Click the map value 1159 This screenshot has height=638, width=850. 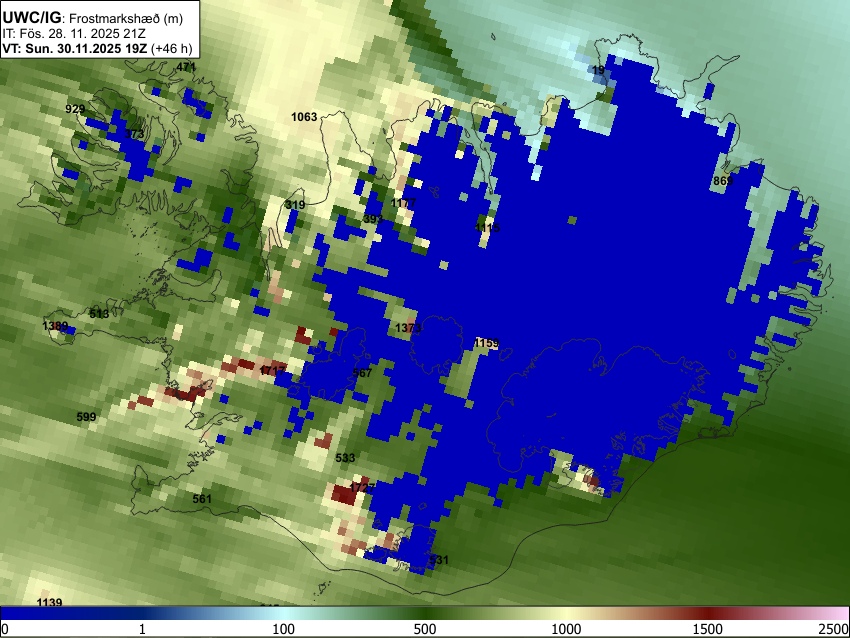[x=487, y=343]
